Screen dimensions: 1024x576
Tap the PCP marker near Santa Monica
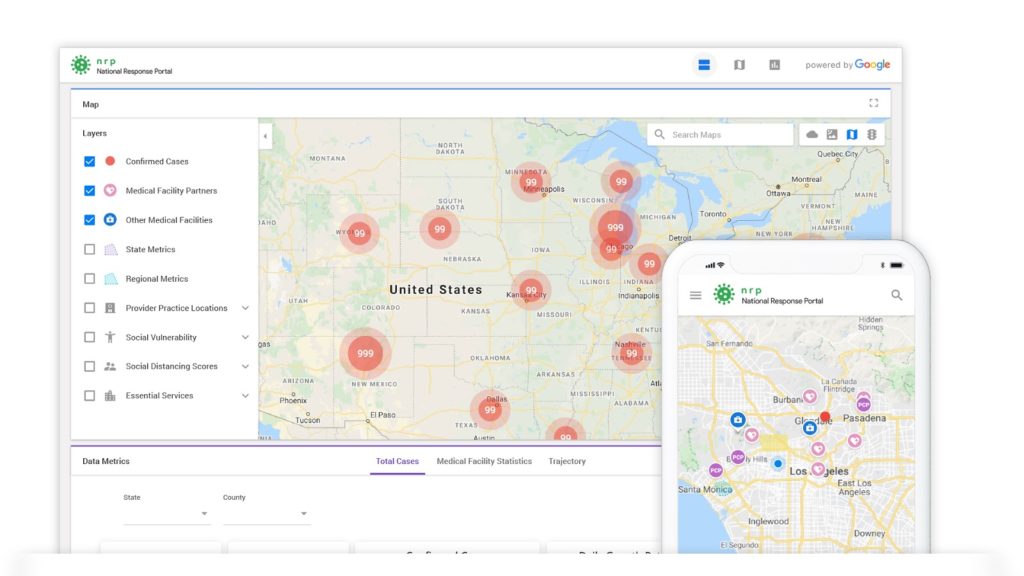[716, 470]
